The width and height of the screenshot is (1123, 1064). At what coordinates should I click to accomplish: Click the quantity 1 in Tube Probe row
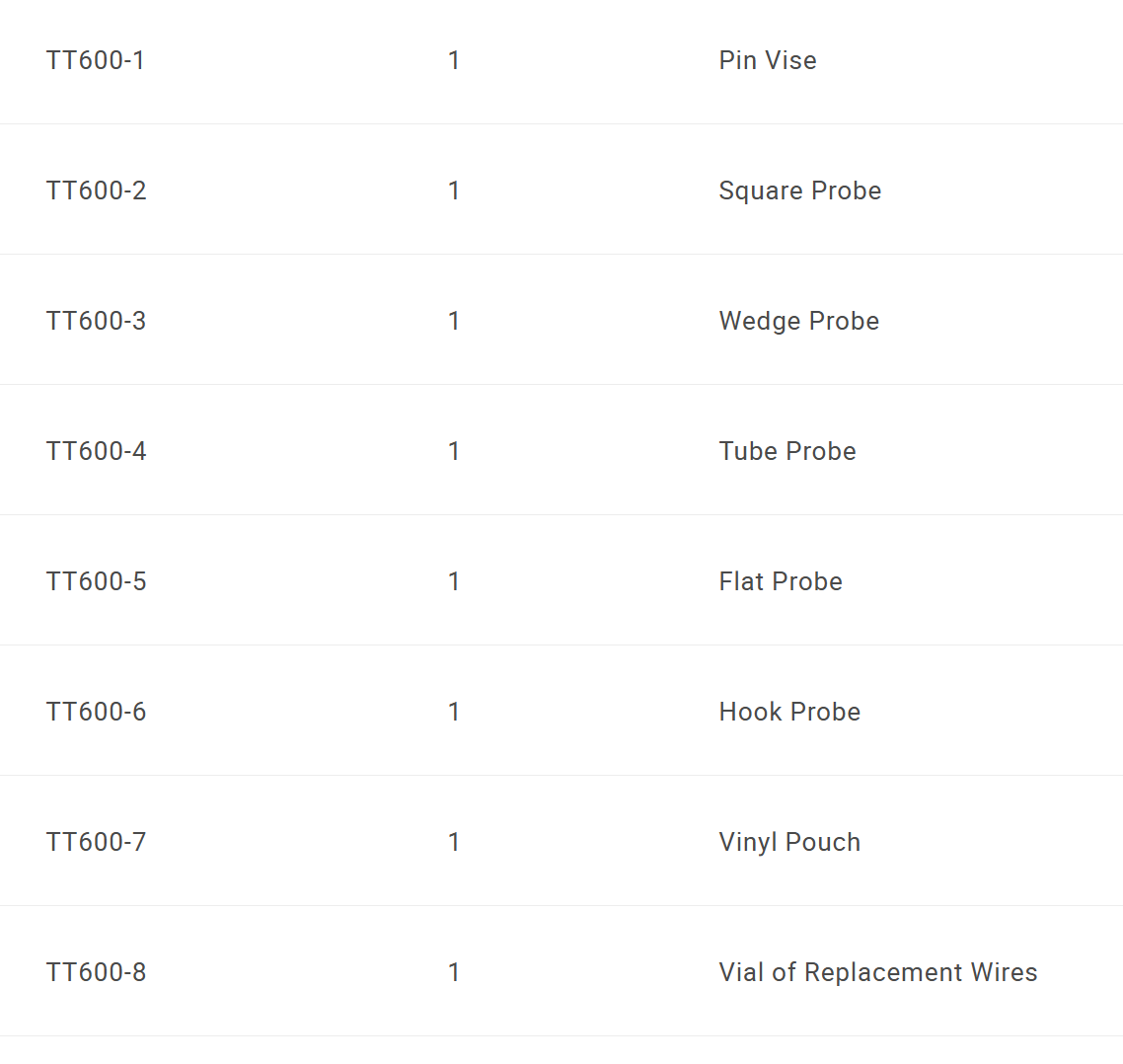tap(453, 451)
